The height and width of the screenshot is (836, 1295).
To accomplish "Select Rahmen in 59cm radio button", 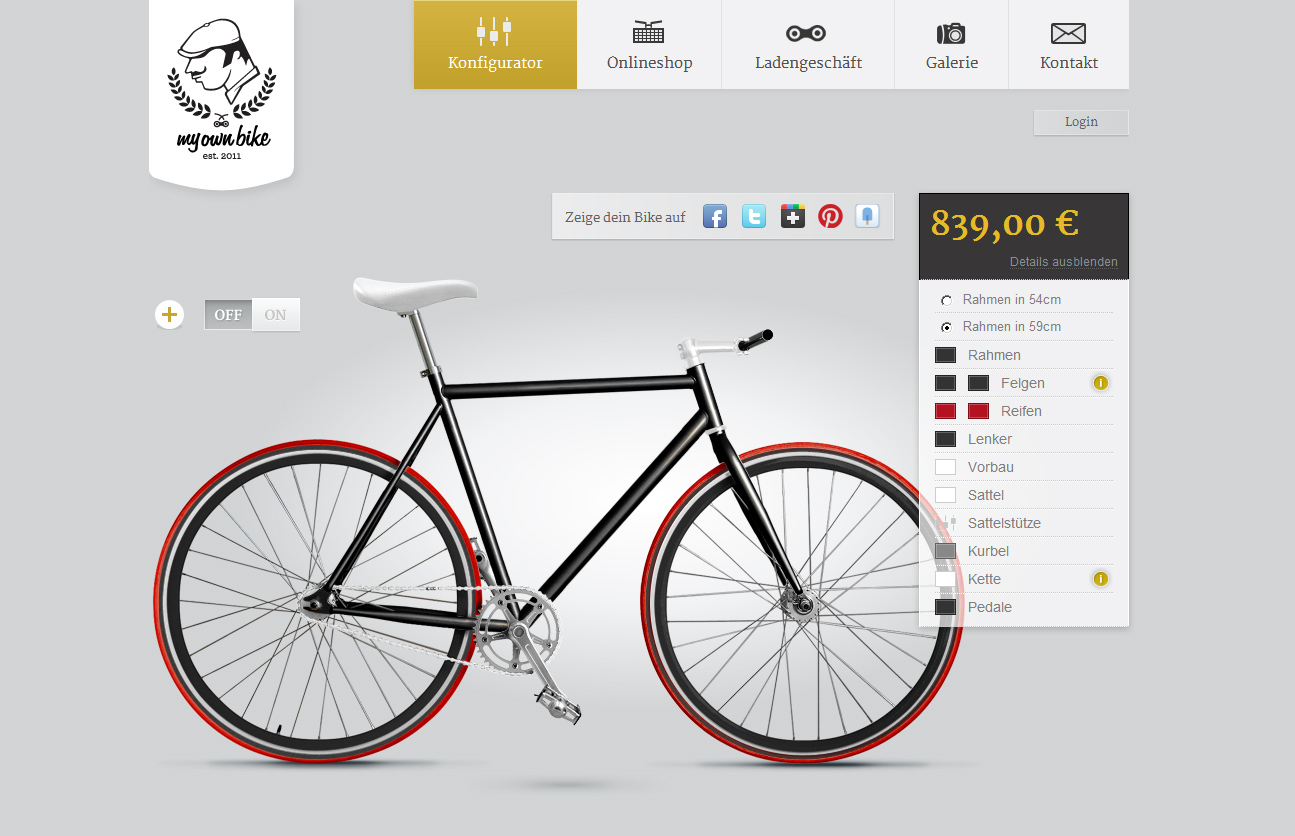I will [x=946, y=327].
